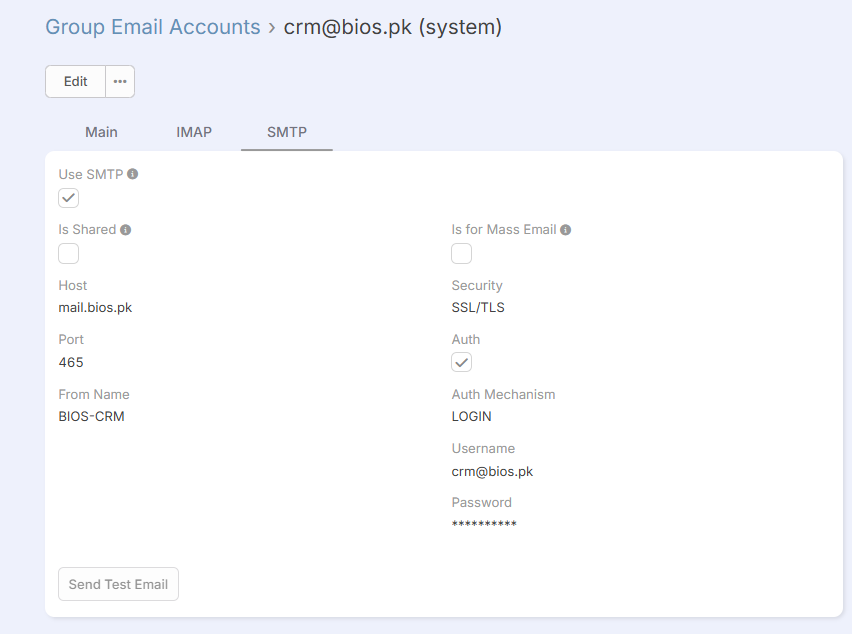Viewport: 852px width, 634px height.
Task: Click the Security value SSL/TLS
Action: click(478, 308)
